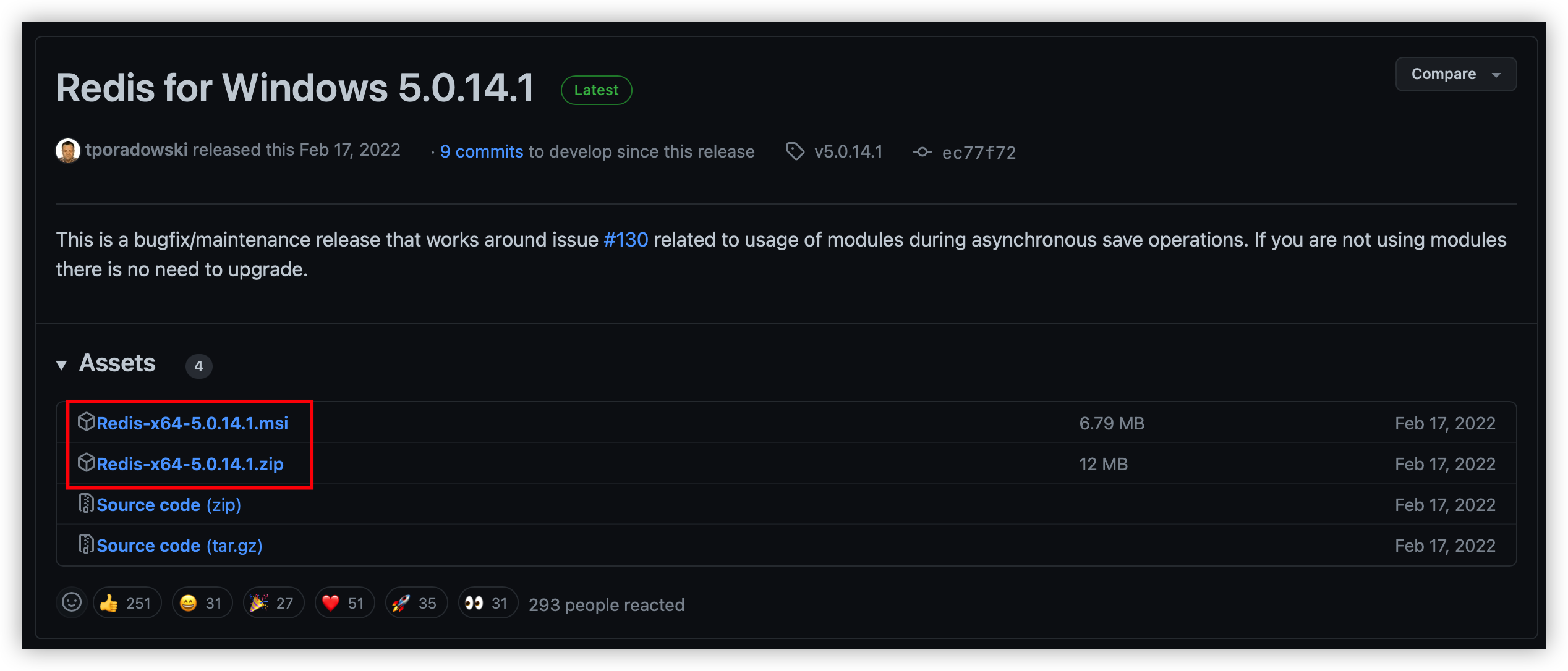Click the party popper reaction
The width and height of the screenshot is (1568, 671).
(x=273, y=603)
